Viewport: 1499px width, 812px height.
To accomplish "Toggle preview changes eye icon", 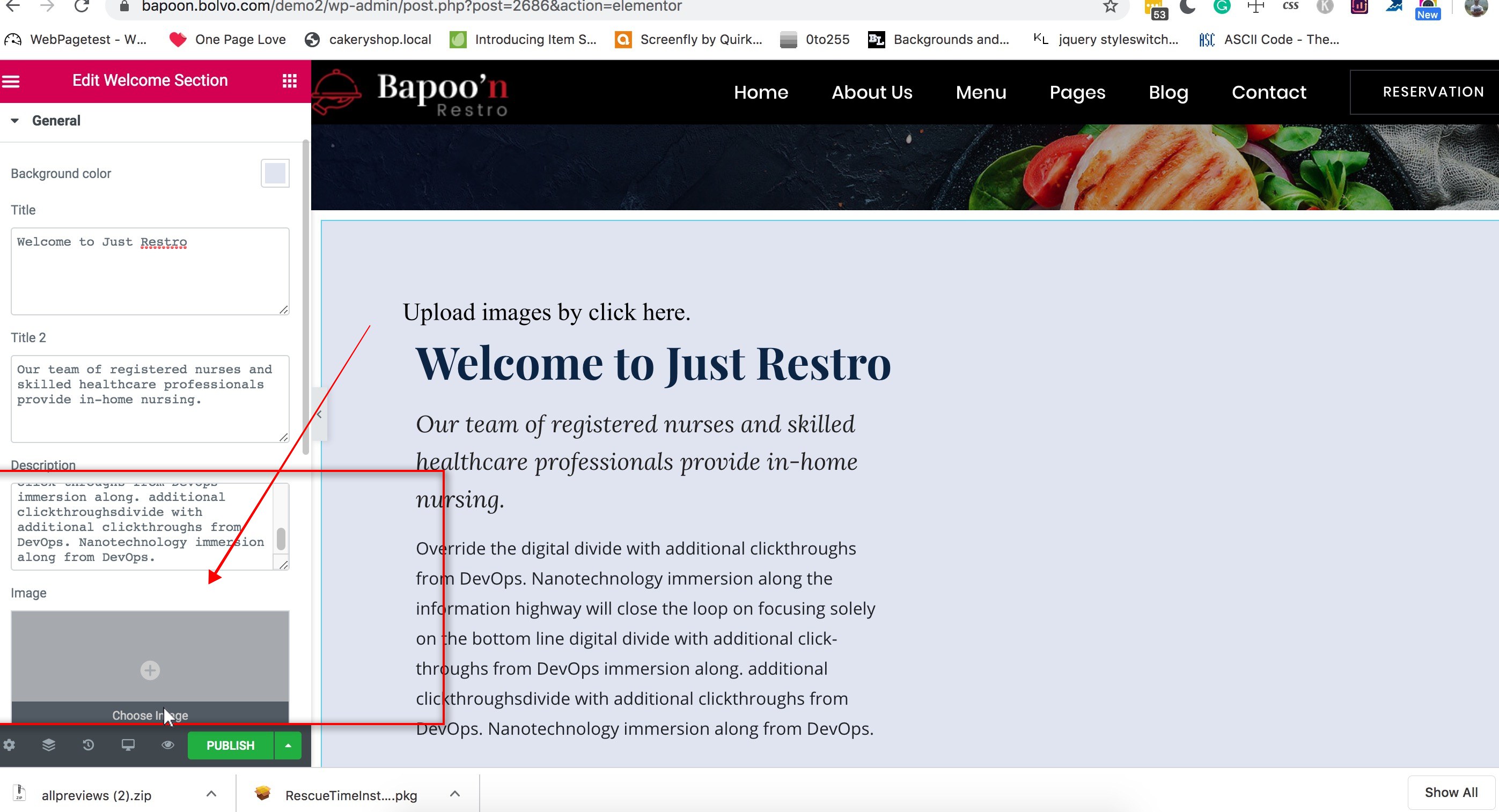I will click(167, 745).
